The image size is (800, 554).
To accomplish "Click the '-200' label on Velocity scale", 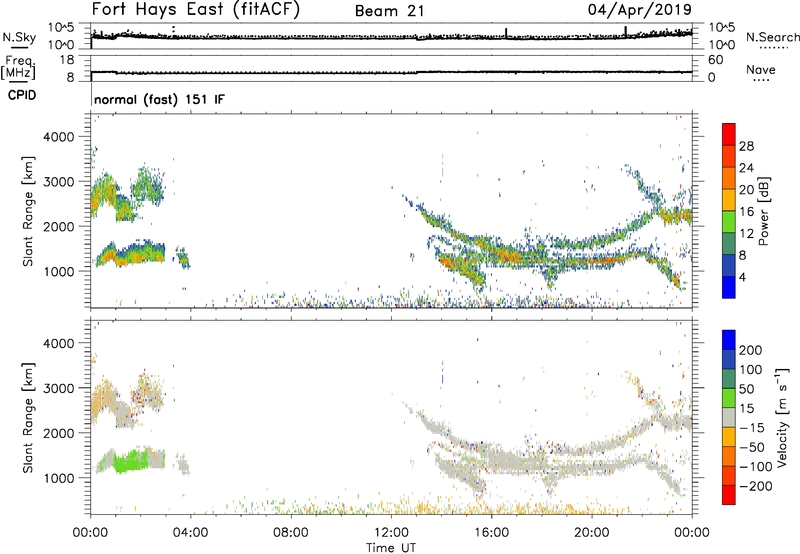I will click(x=755, y=486).
